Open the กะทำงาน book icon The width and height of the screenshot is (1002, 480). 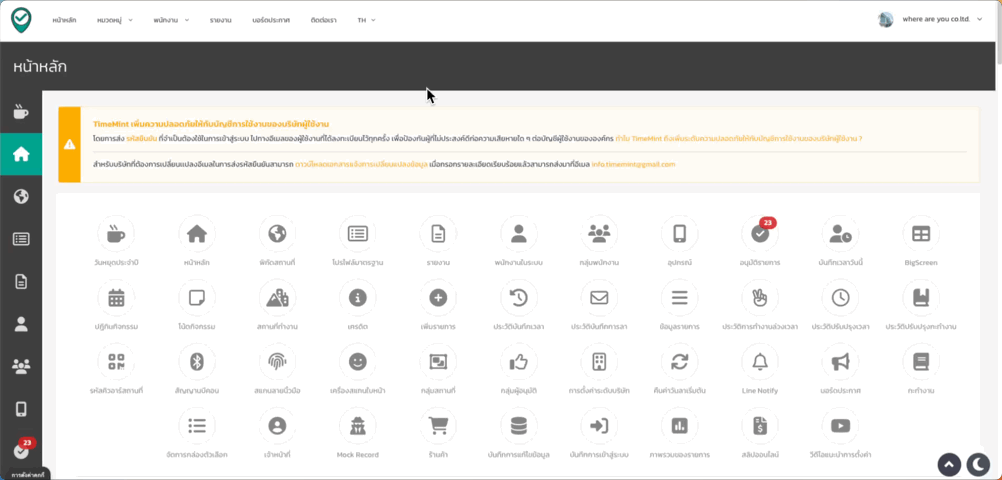tap(921, 362)
